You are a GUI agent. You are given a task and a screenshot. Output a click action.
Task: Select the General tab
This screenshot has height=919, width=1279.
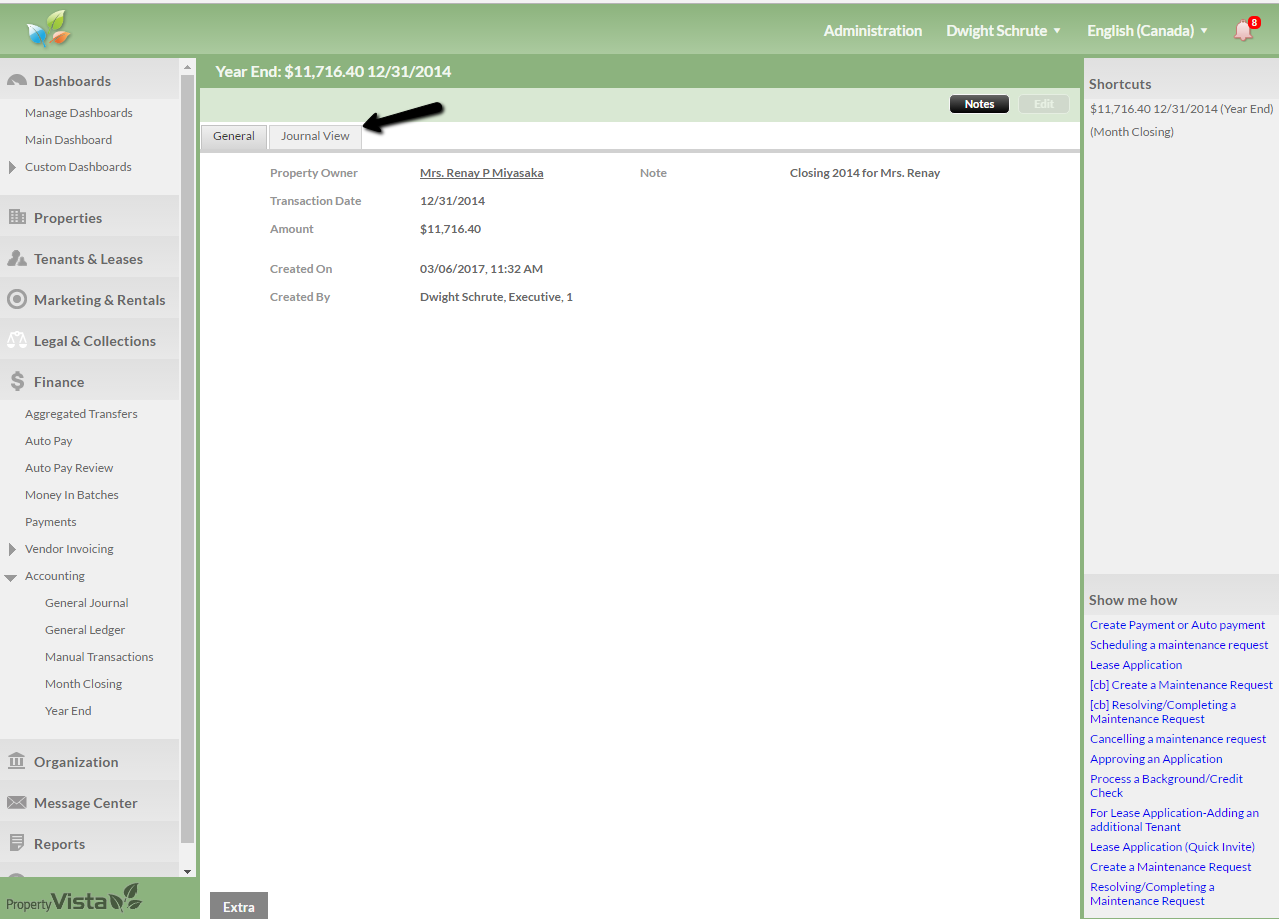234,136
